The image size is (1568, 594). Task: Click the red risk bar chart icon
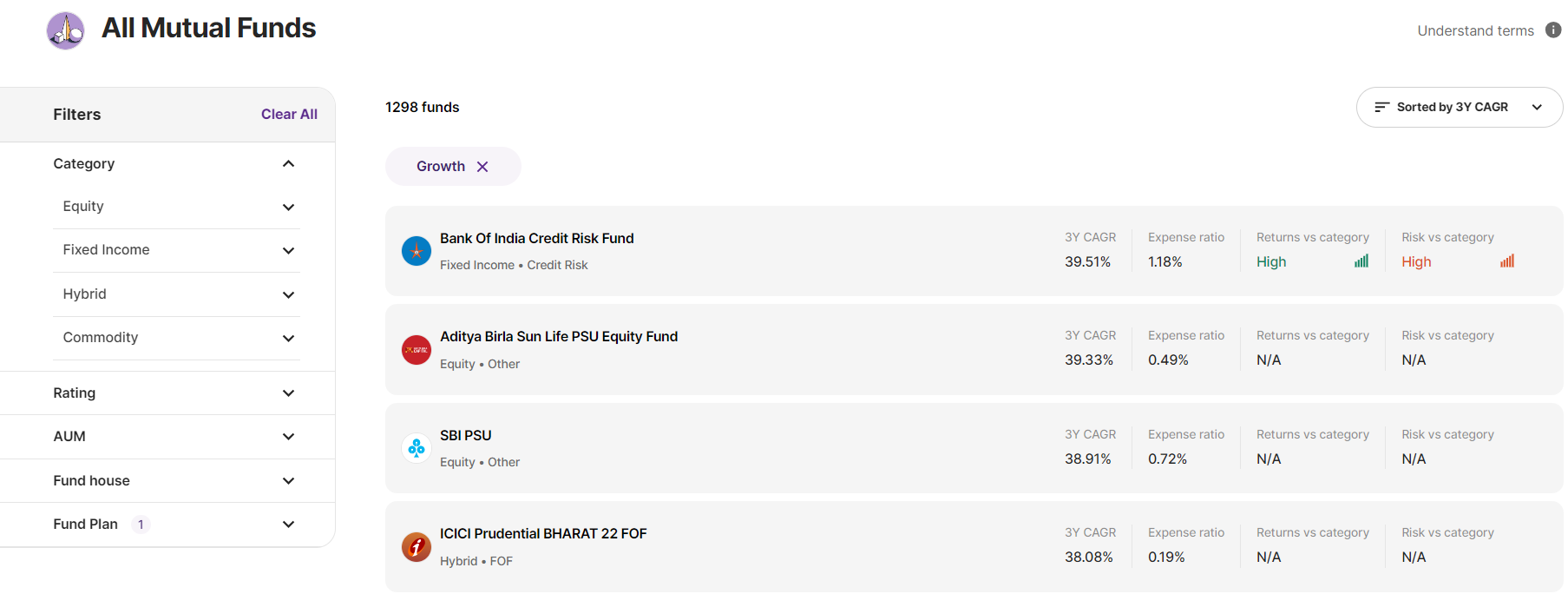pyautogui.click(x=1507, y=261)
